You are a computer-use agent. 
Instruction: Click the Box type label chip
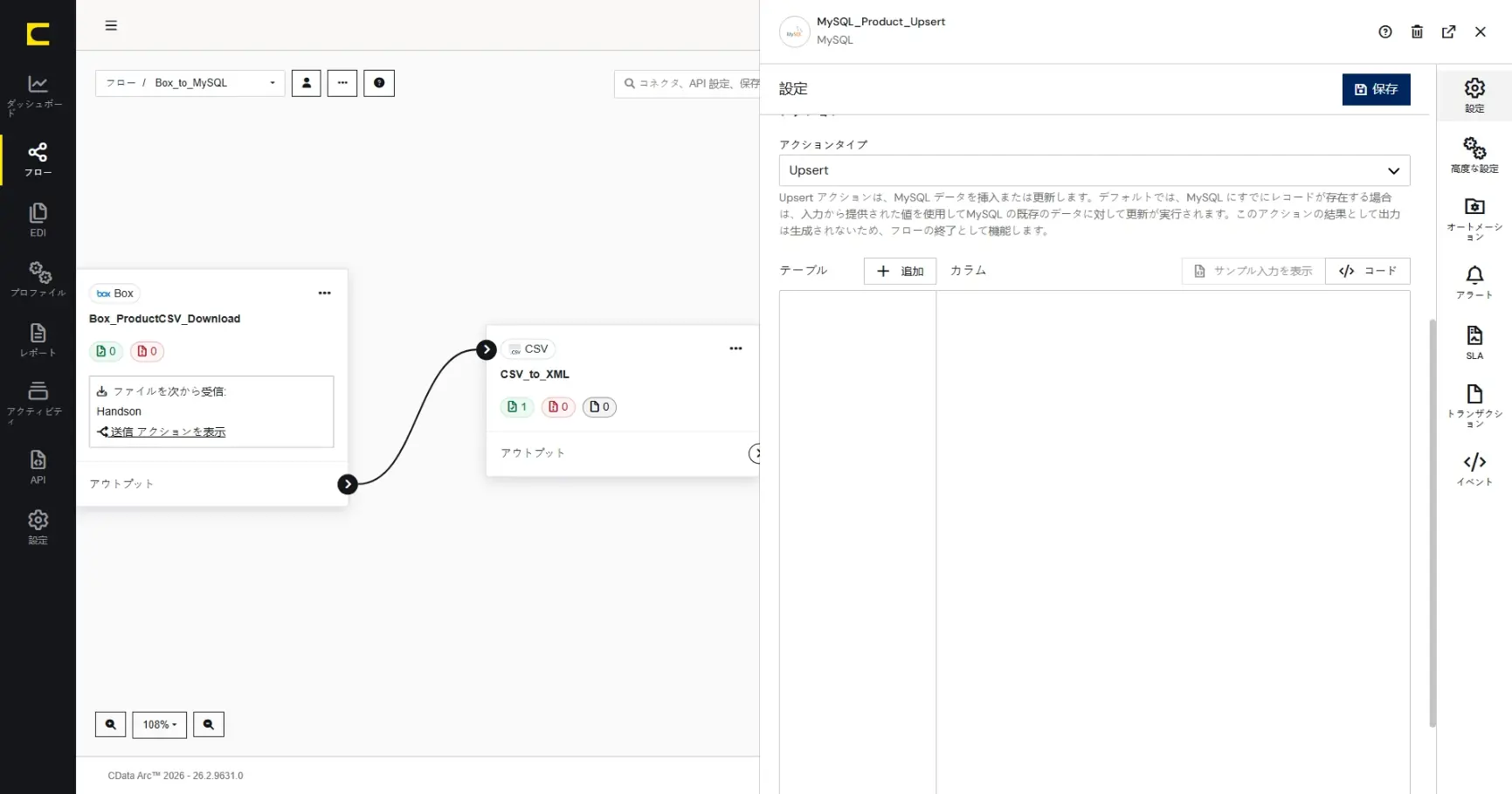[115, 293]
